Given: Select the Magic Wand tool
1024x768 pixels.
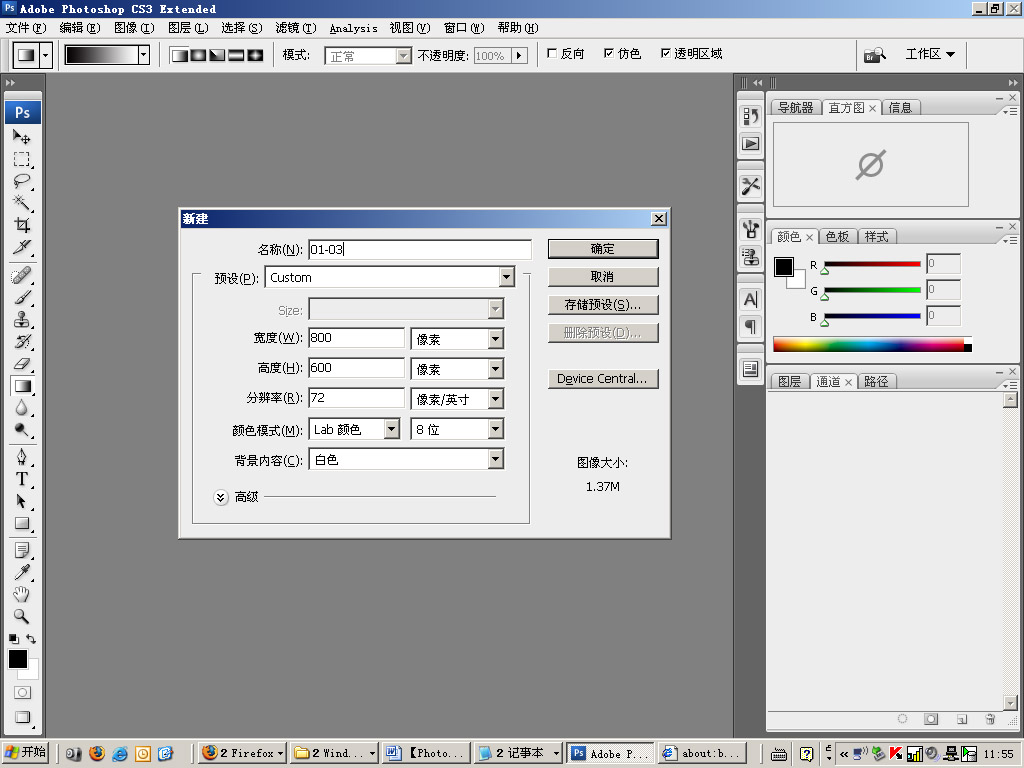Looking at the screenshot, I should (x=22, y=203).
